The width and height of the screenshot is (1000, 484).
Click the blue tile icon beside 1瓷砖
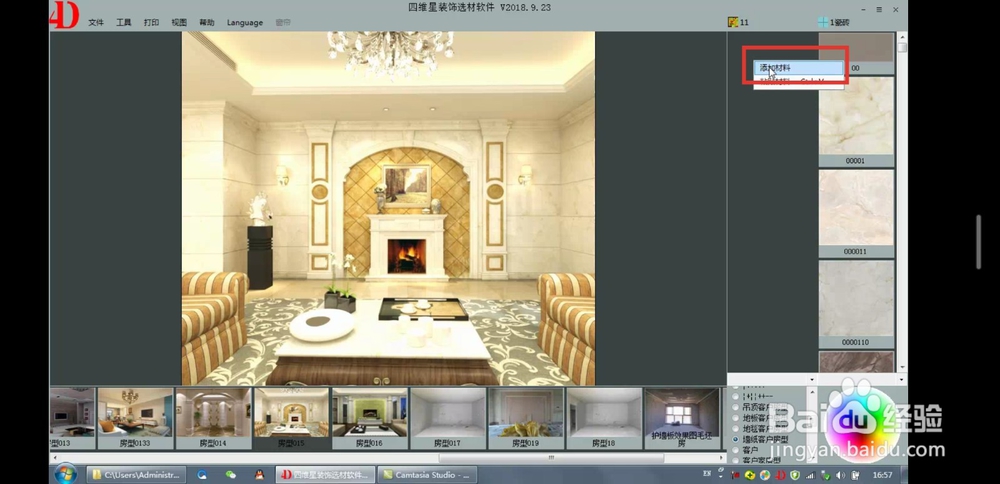coord(823,22)
